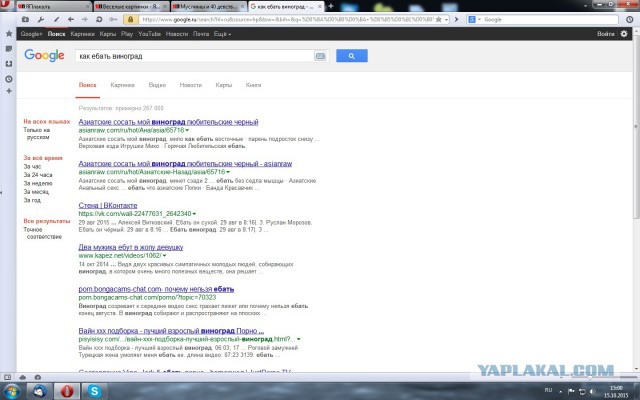640x400 pixels.
Task: Click the camera icon in status bar
Action: pos(38,377)
